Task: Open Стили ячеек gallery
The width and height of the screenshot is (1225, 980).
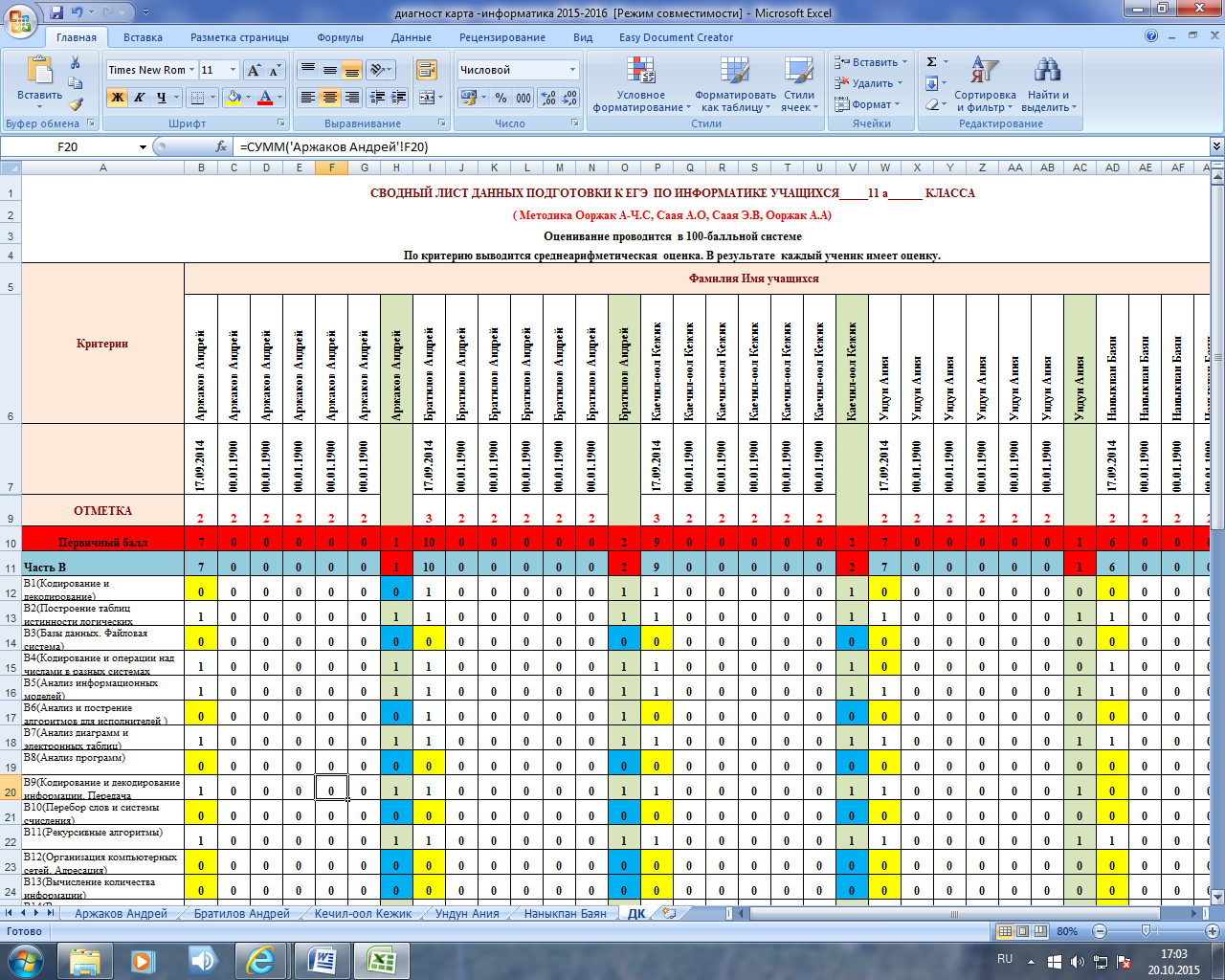Action: point(799,84)
